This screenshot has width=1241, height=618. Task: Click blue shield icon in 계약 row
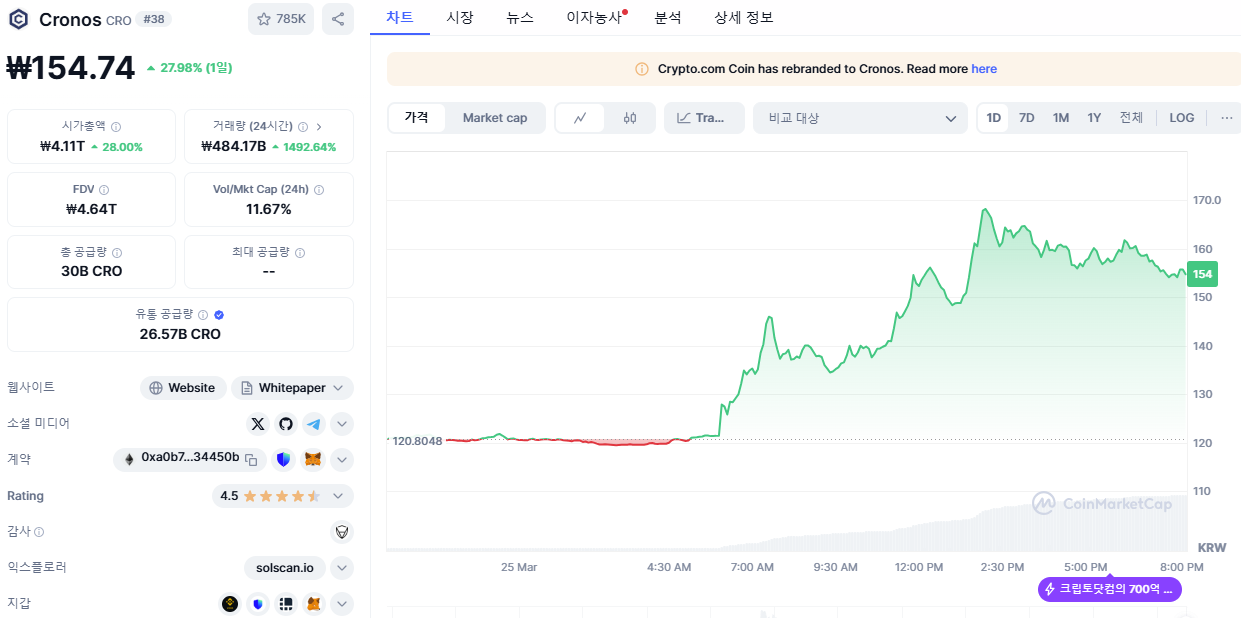point(283,460)
